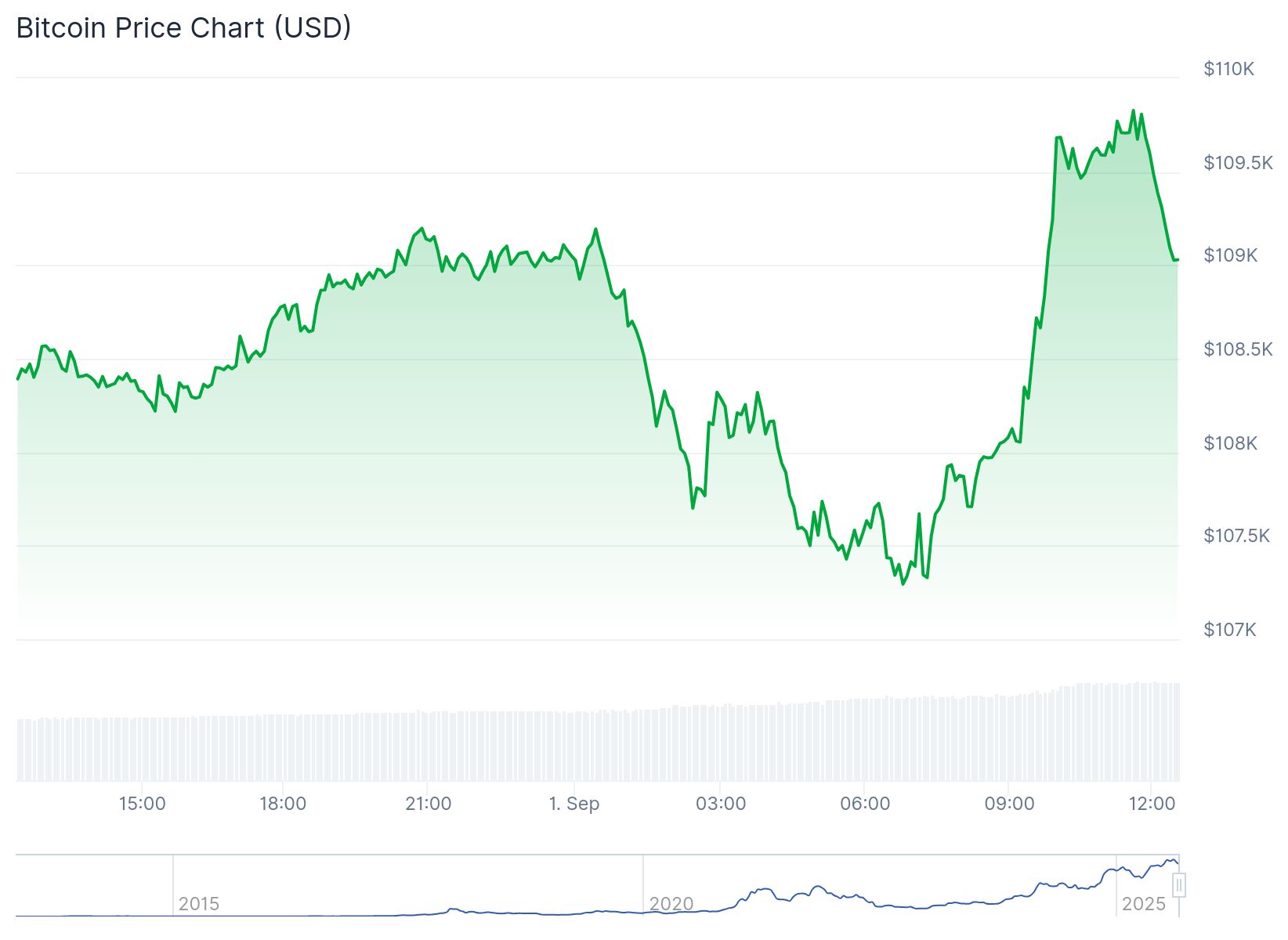
Task: Click the $110K price axis label
Action: coord(1228,69)
